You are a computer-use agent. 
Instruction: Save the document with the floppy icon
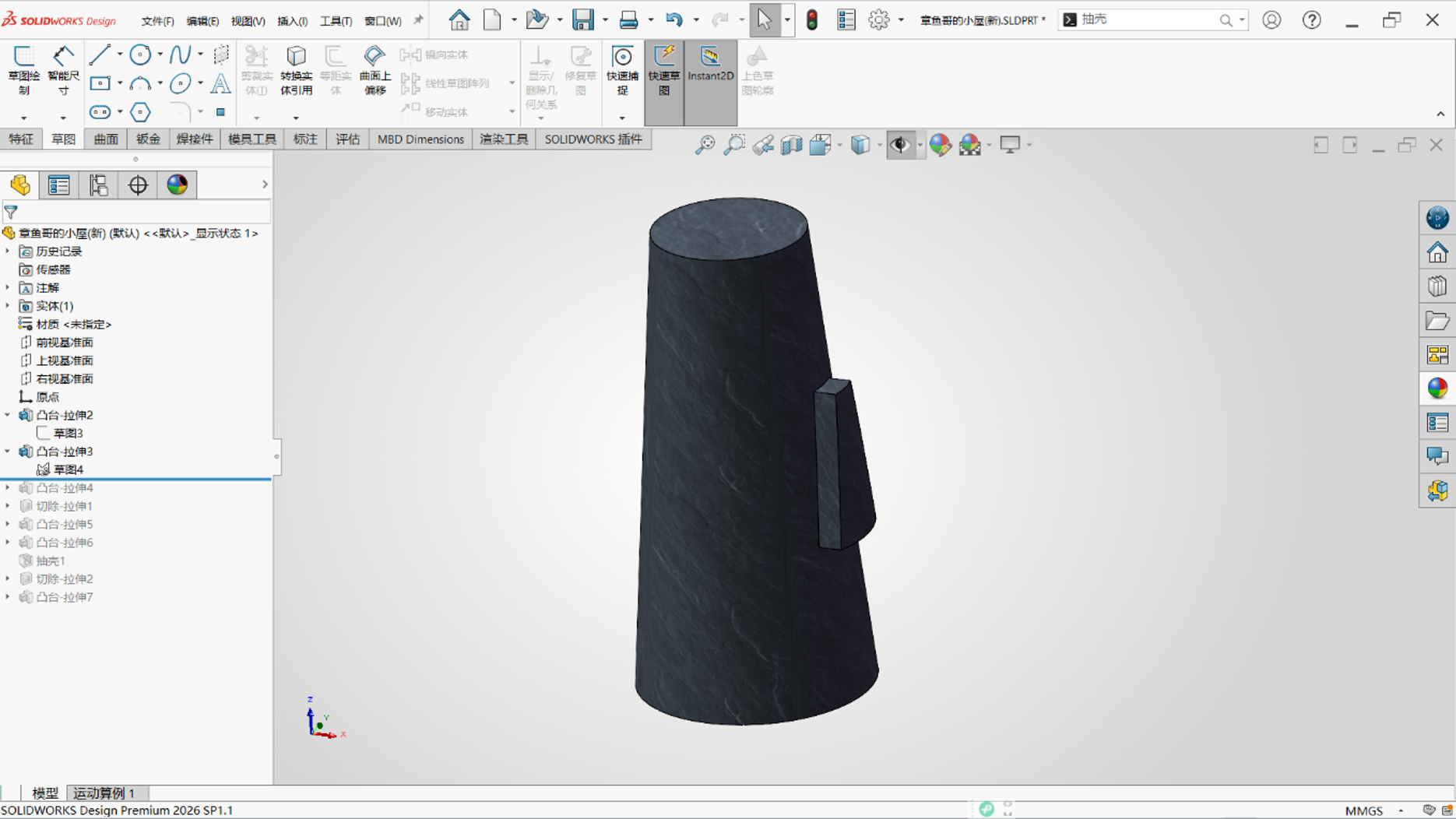(582, 19)
